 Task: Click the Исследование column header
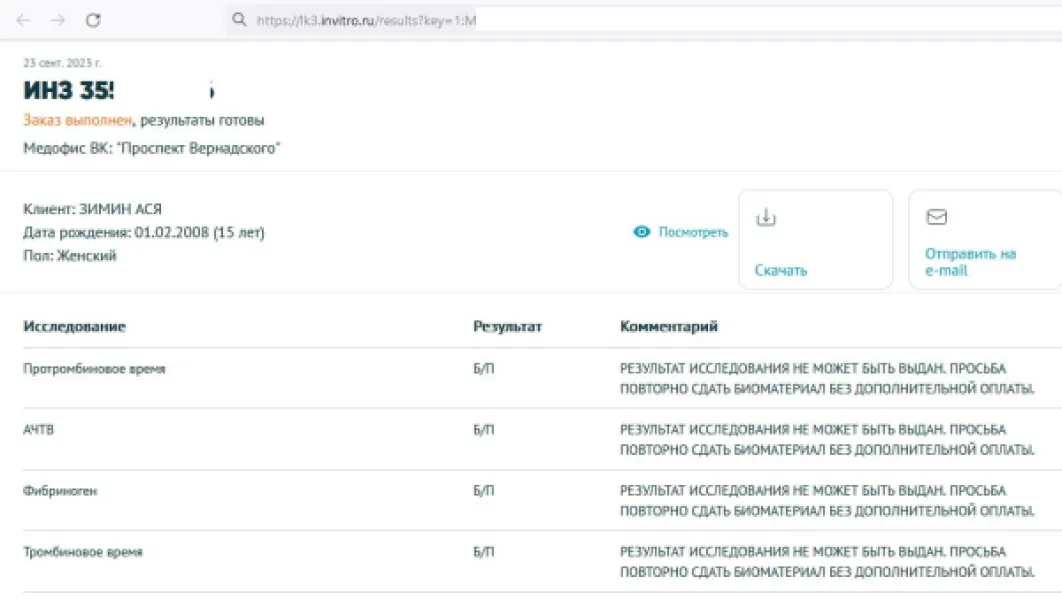click(75, 326)
